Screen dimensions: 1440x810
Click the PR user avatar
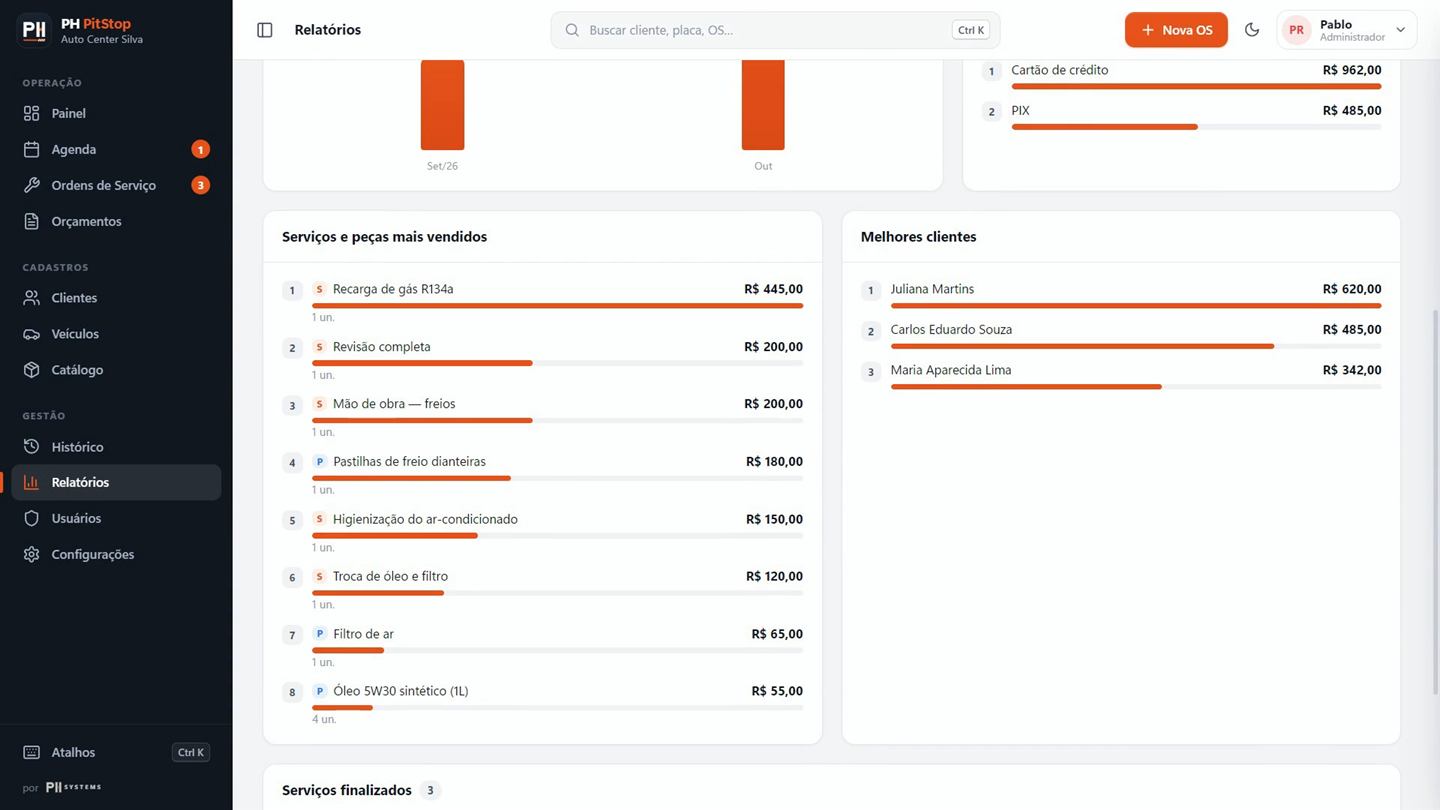(1296, 30)
